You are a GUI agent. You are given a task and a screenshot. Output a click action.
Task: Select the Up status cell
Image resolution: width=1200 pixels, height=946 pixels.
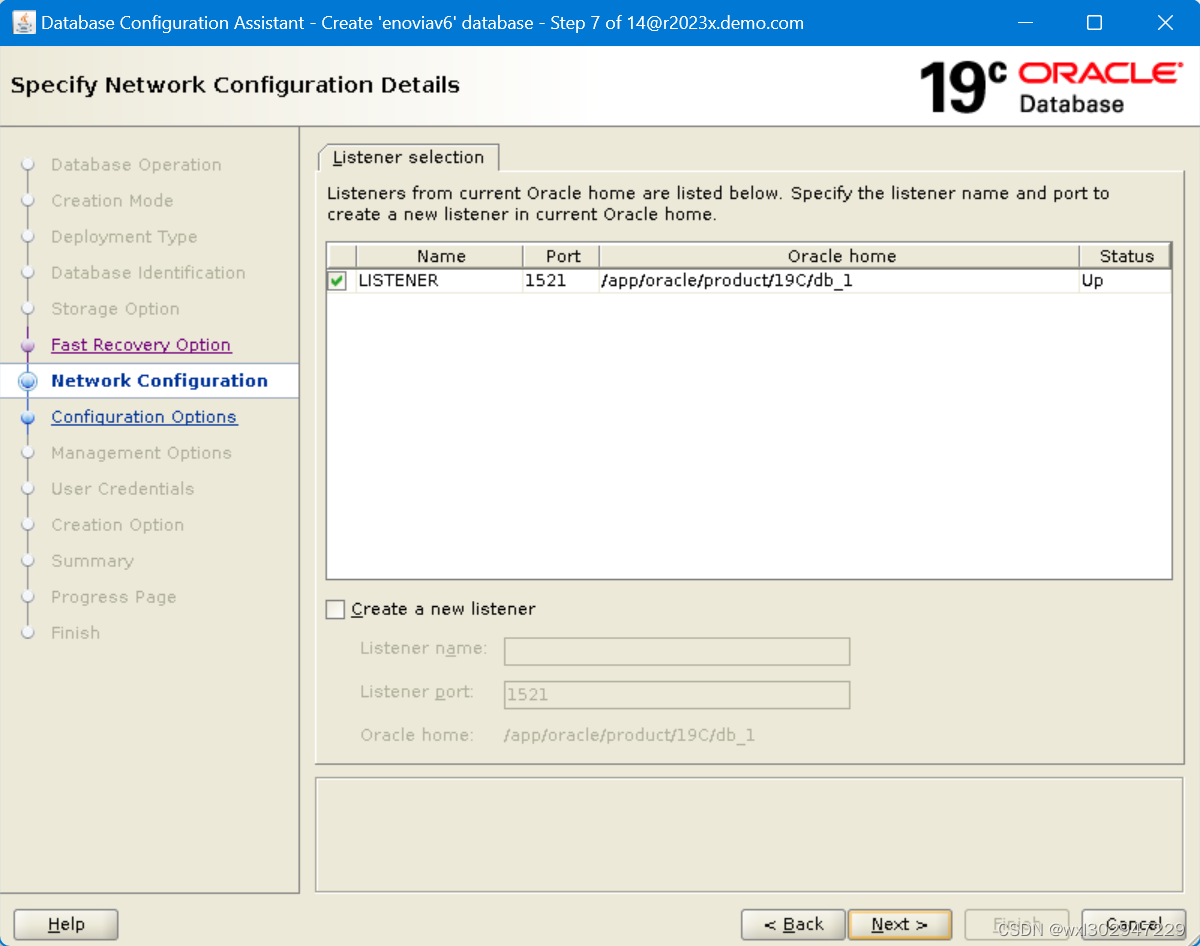pos(1125,281)
